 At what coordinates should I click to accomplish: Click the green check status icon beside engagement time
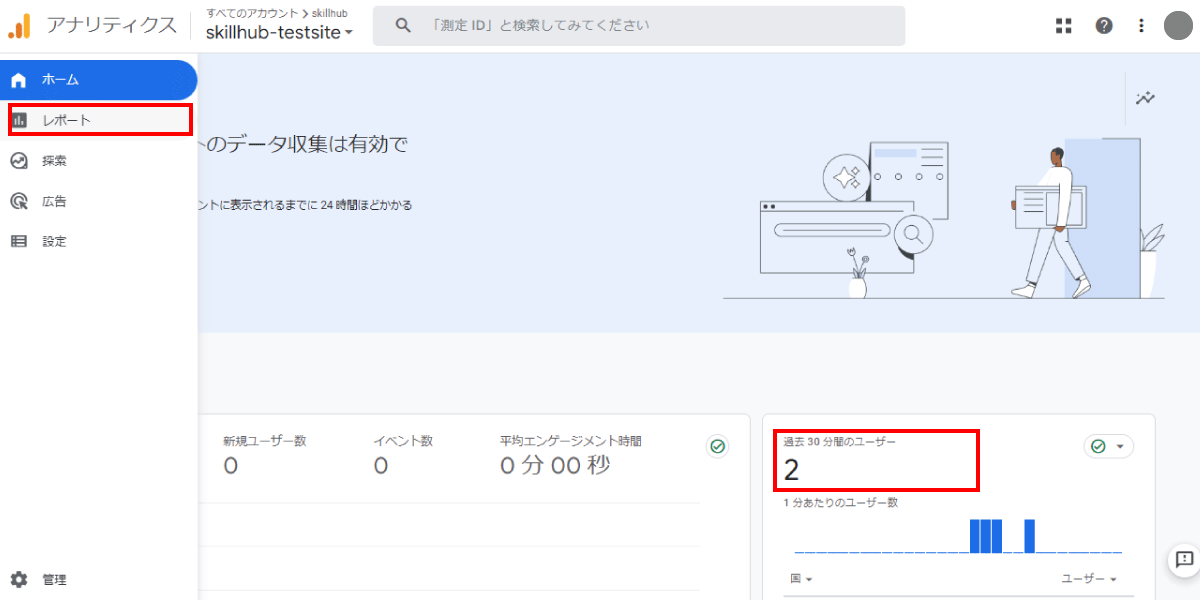[717, 447]
